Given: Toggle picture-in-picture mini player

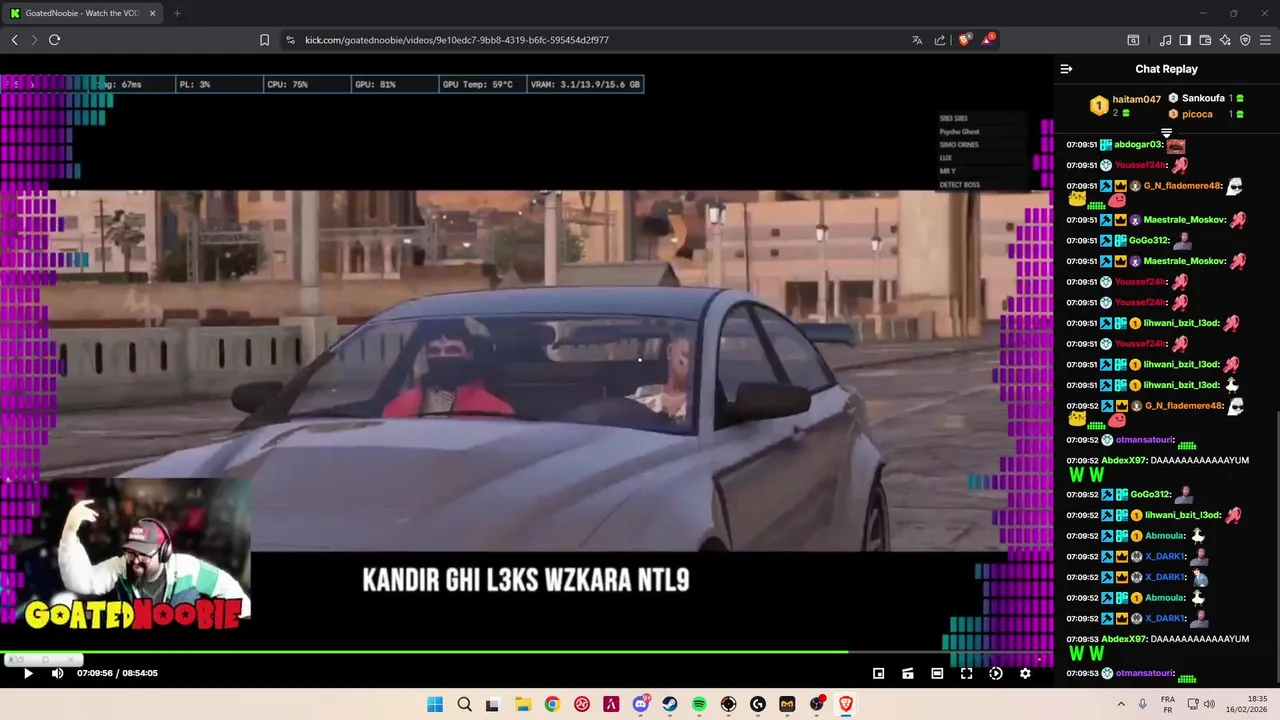Looking at the screenshot, I should 878,673.
